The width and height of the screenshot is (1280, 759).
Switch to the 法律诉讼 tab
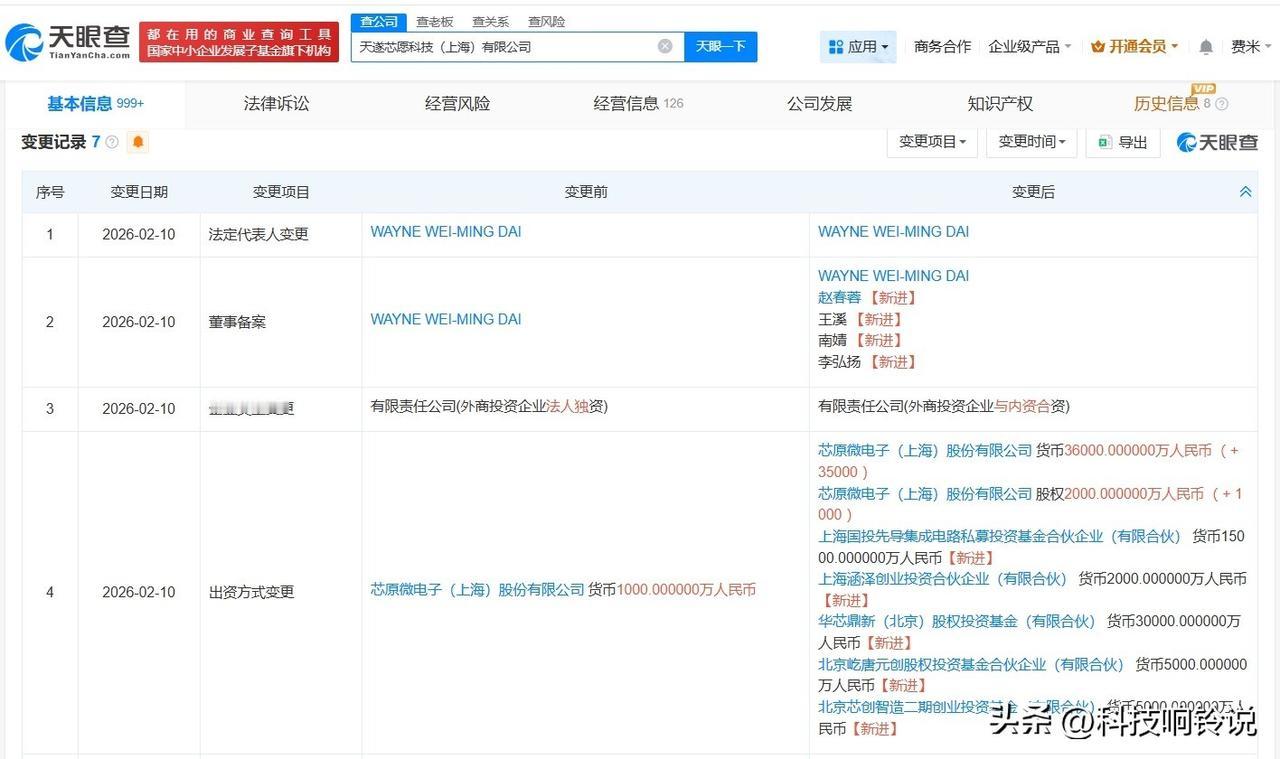click(275, 103)
